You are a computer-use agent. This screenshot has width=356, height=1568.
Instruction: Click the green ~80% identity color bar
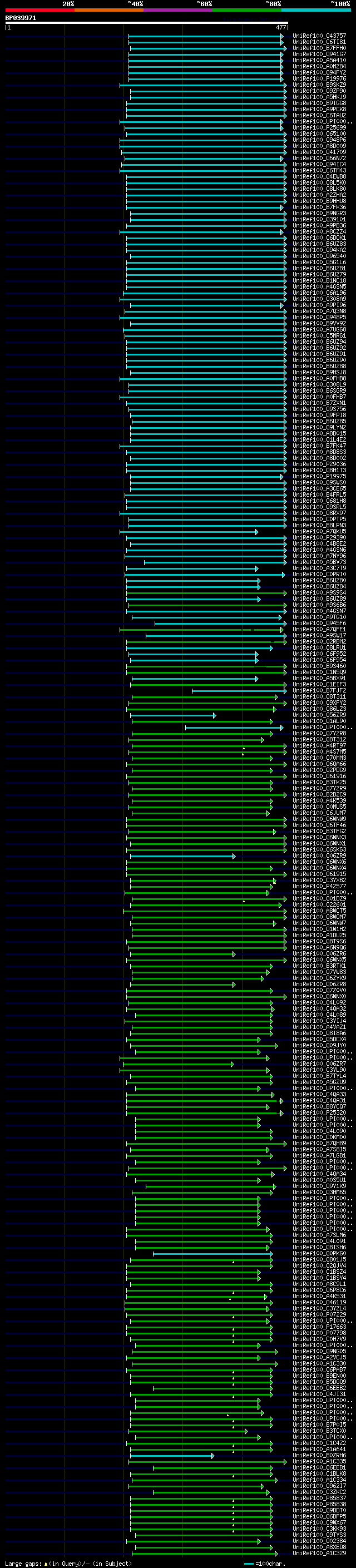pyautogui.click(x=247, y=11)
